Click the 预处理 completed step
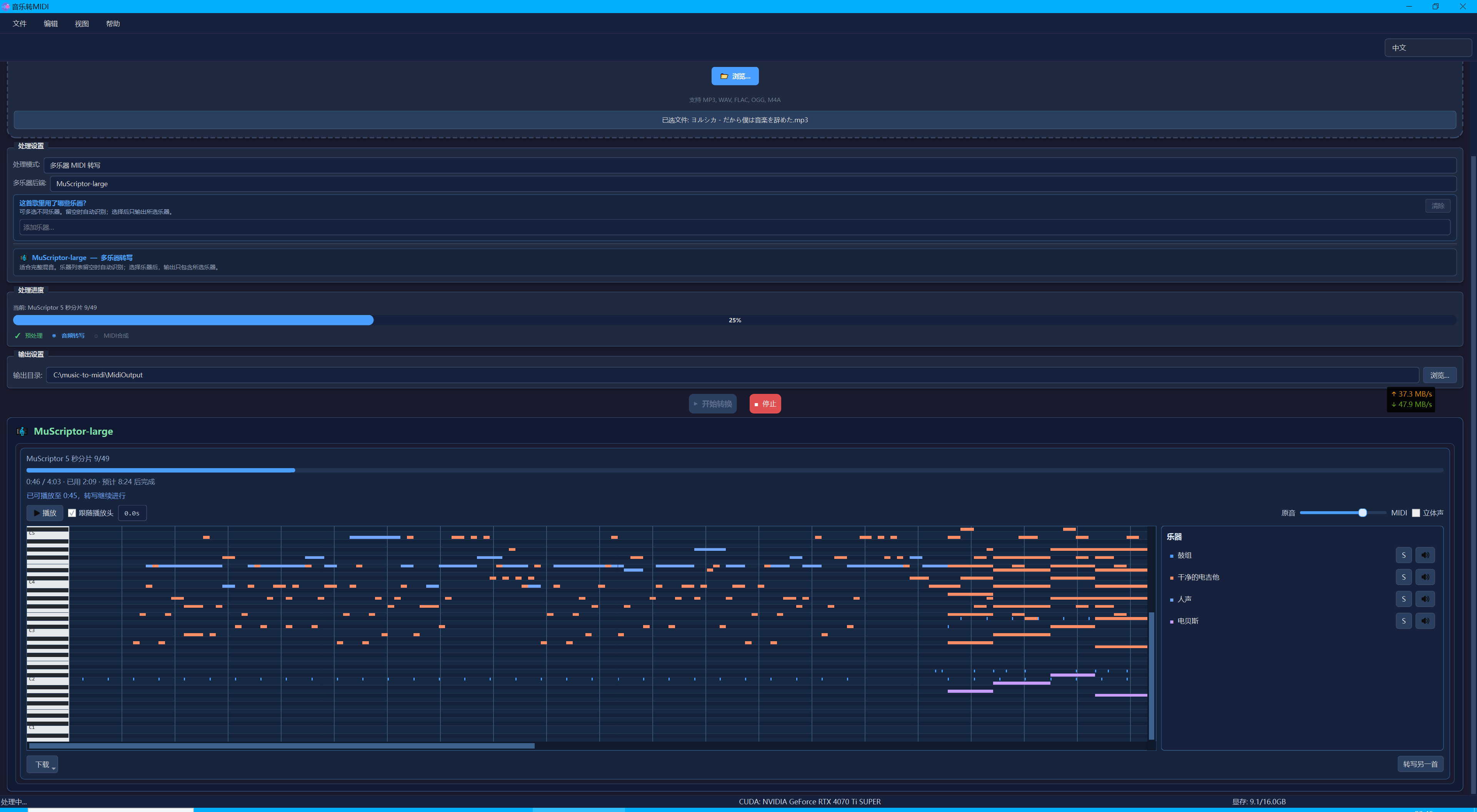 33,336
